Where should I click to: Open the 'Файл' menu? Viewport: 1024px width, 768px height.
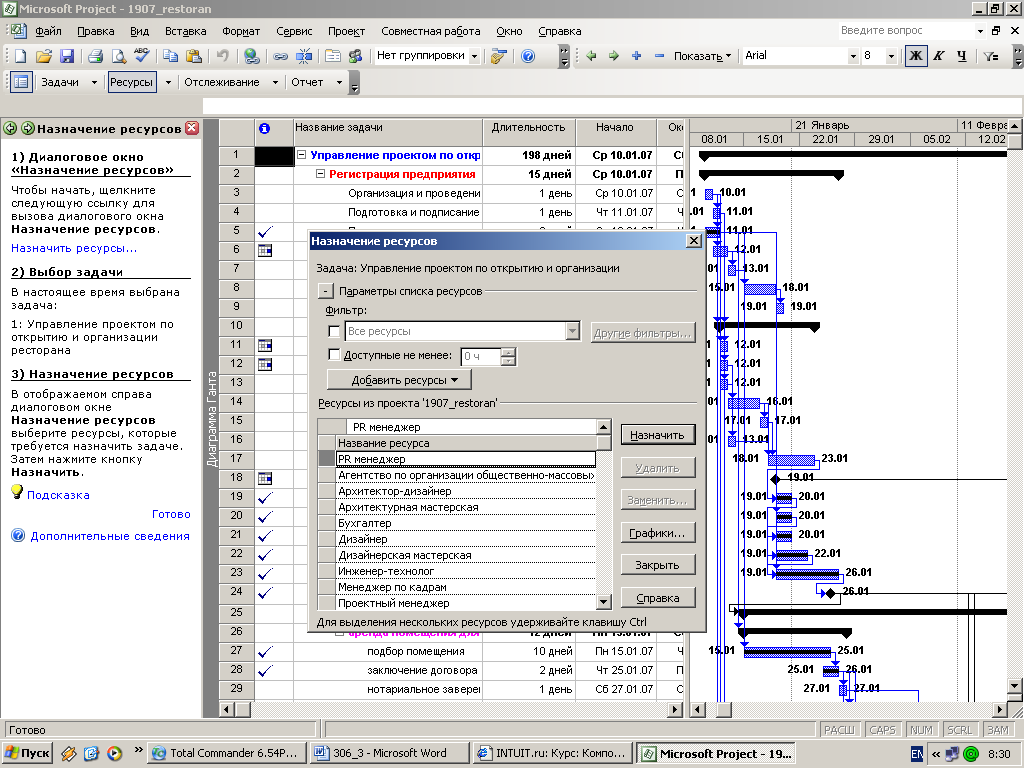pyautogui.click(x=48, y=31)
